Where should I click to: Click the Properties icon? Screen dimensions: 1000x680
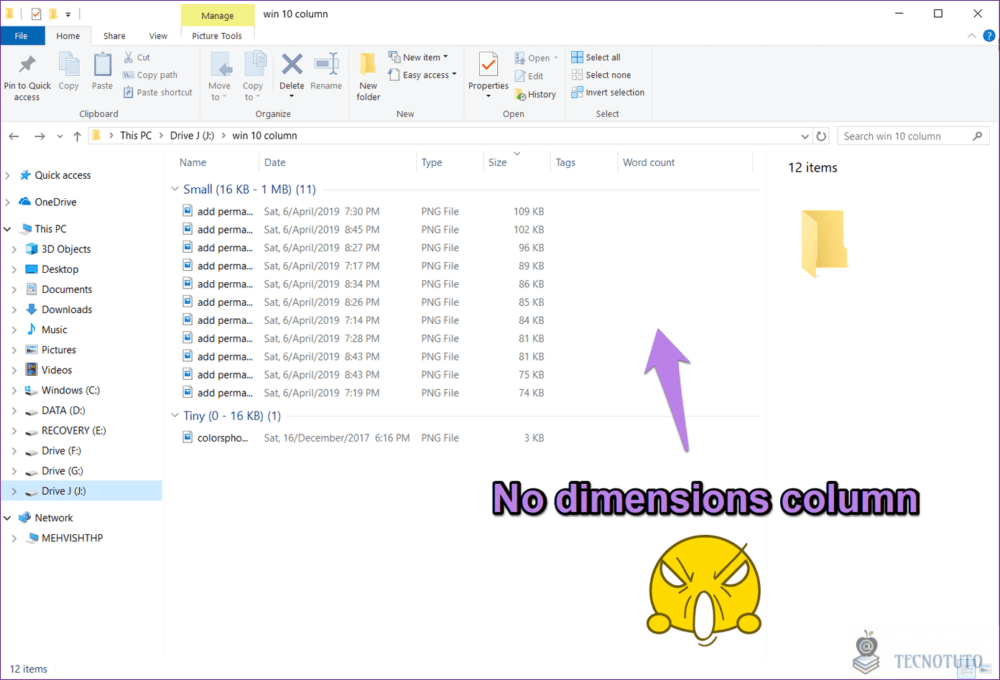[x=489, y=66]
